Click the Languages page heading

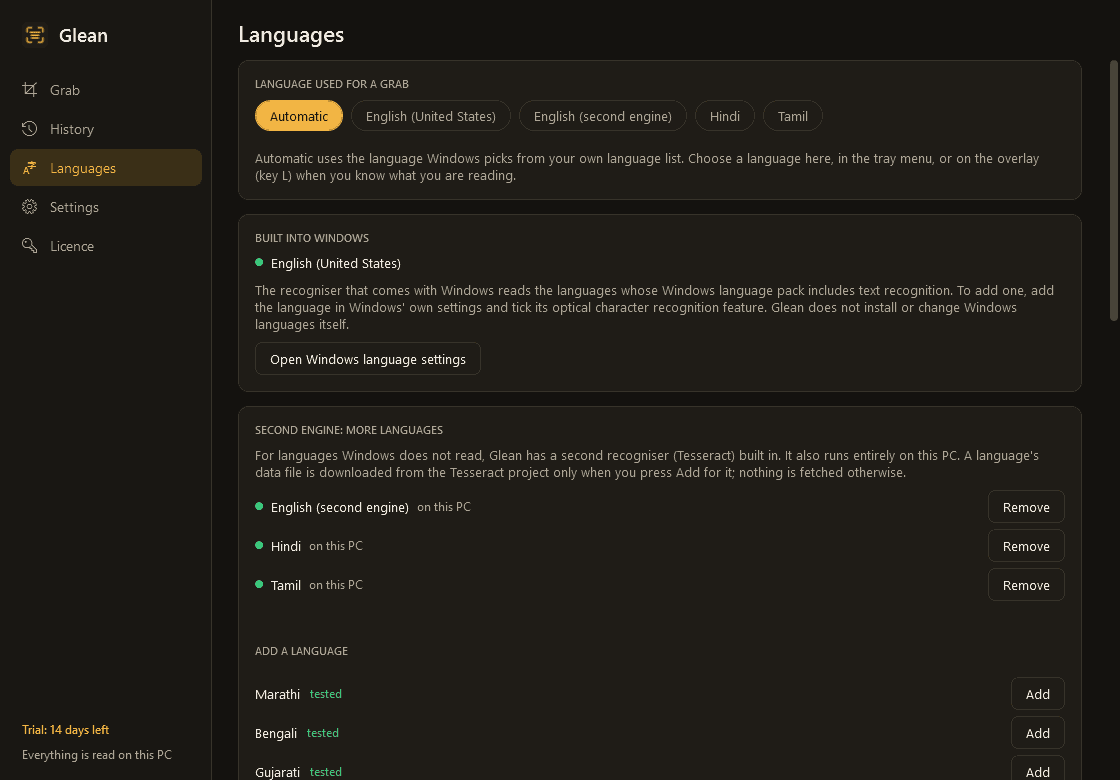click(291, 34)
